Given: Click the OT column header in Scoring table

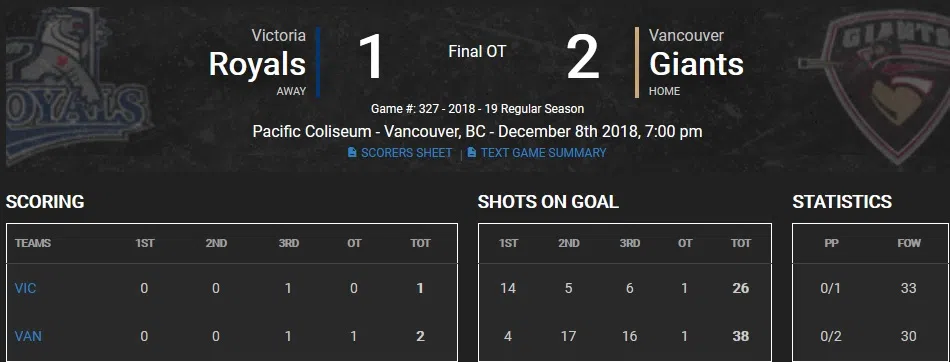Looking at the screenshot, I should [354, 243].
